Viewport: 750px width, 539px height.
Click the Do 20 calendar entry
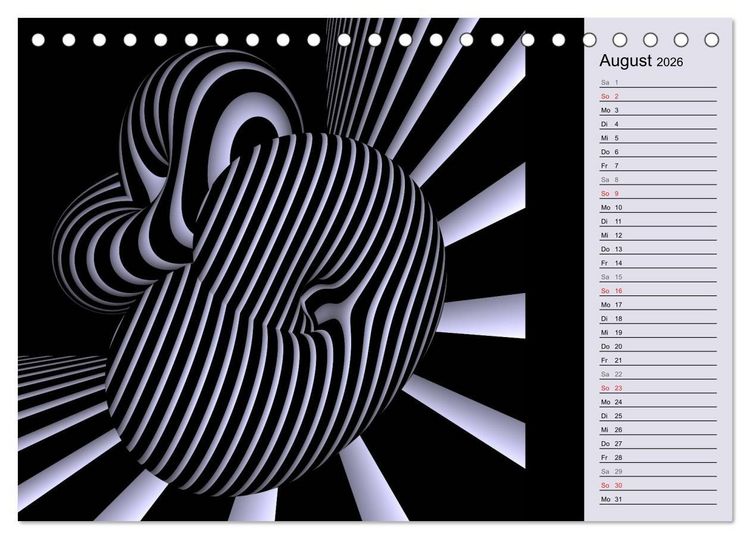click(x=659, y=346)
